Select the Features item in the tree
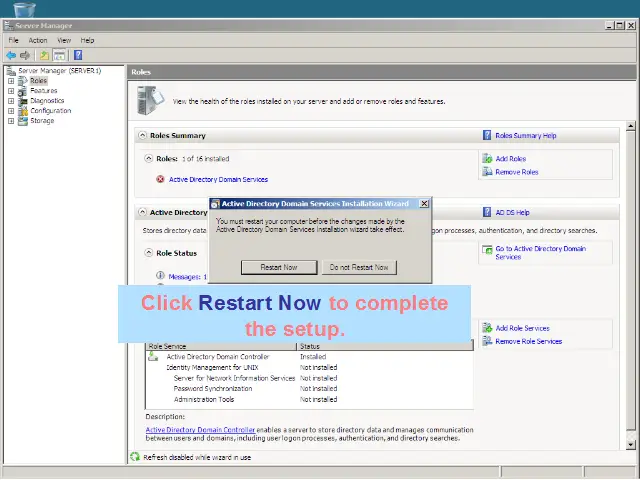This screenshot has width=640, height=480. 44,91
